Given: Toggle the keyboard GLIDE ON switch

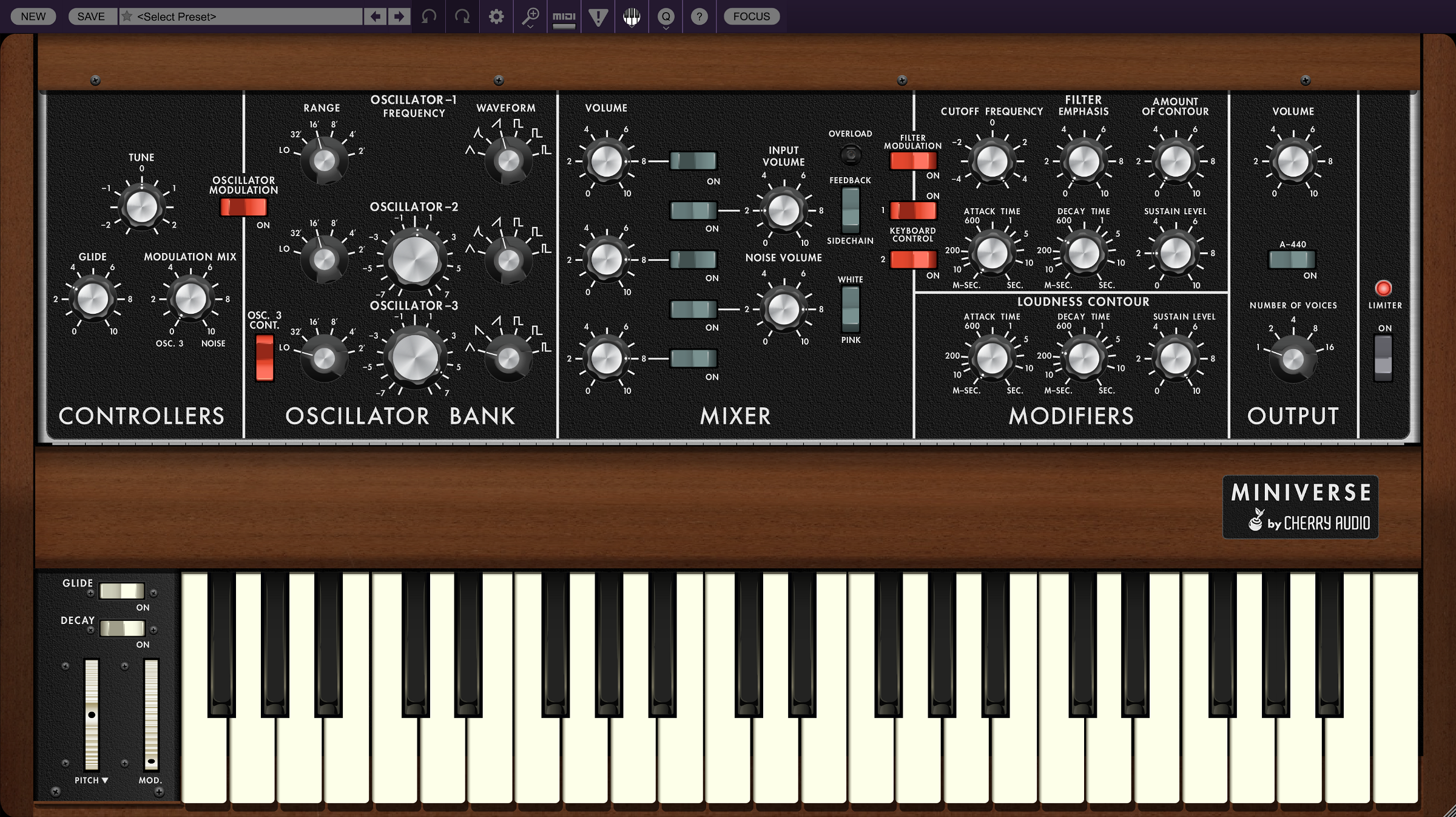Looking at the screenshot, I should 122,591.
